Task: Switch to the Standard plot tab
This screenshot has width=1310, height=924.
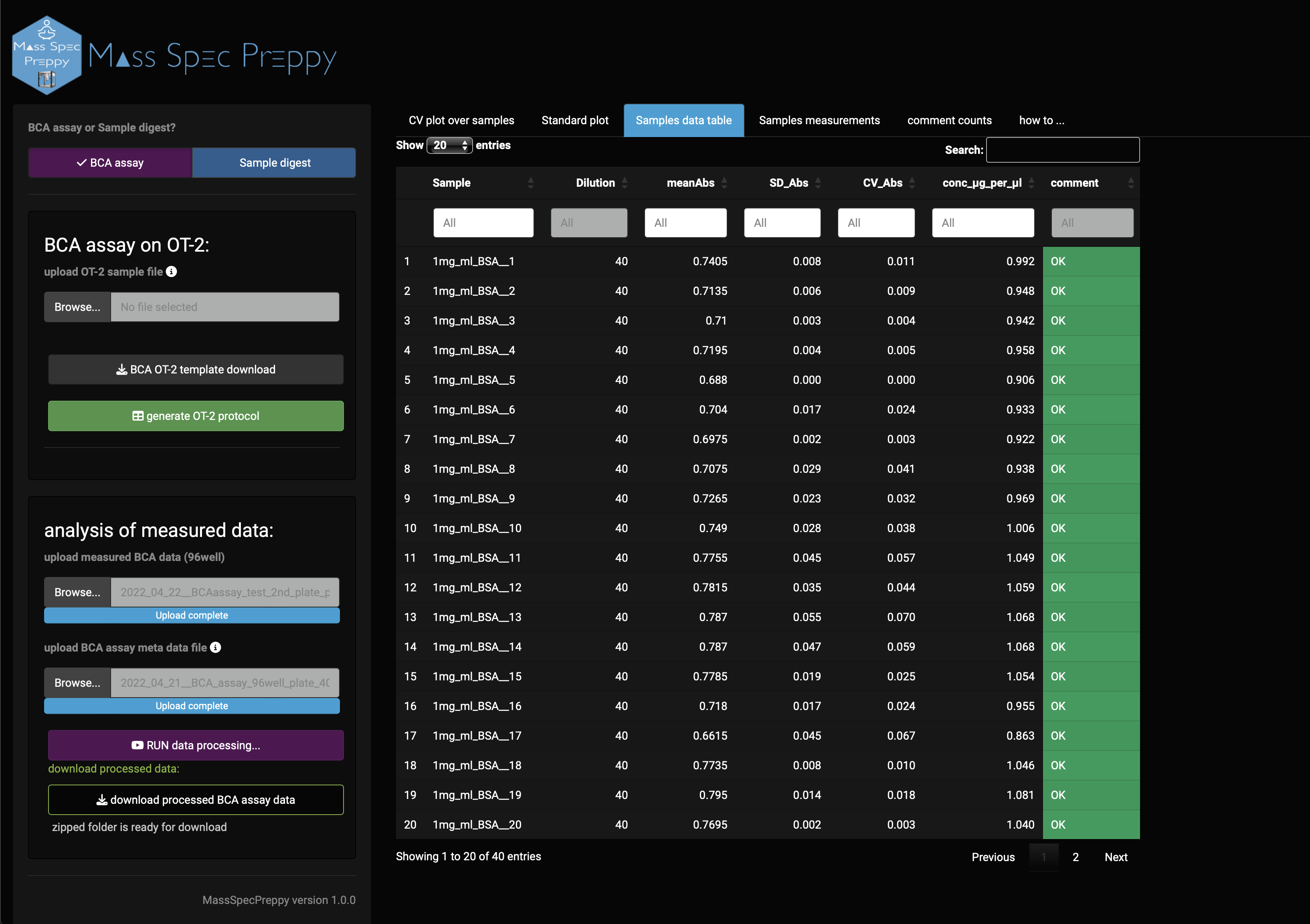Action: [x=574, y=120]
